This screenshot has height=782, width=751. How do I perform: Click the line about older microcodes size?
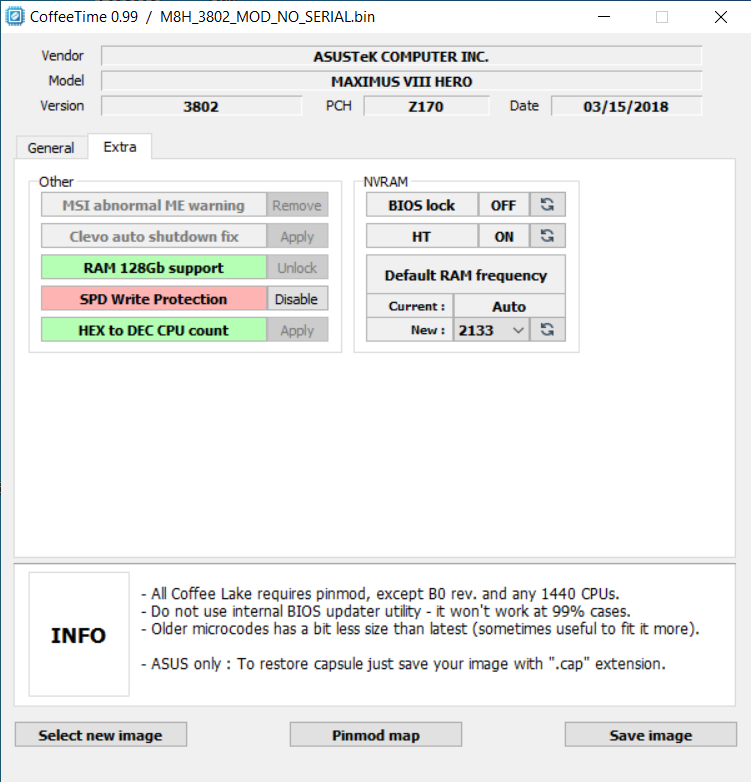[420, 628]
